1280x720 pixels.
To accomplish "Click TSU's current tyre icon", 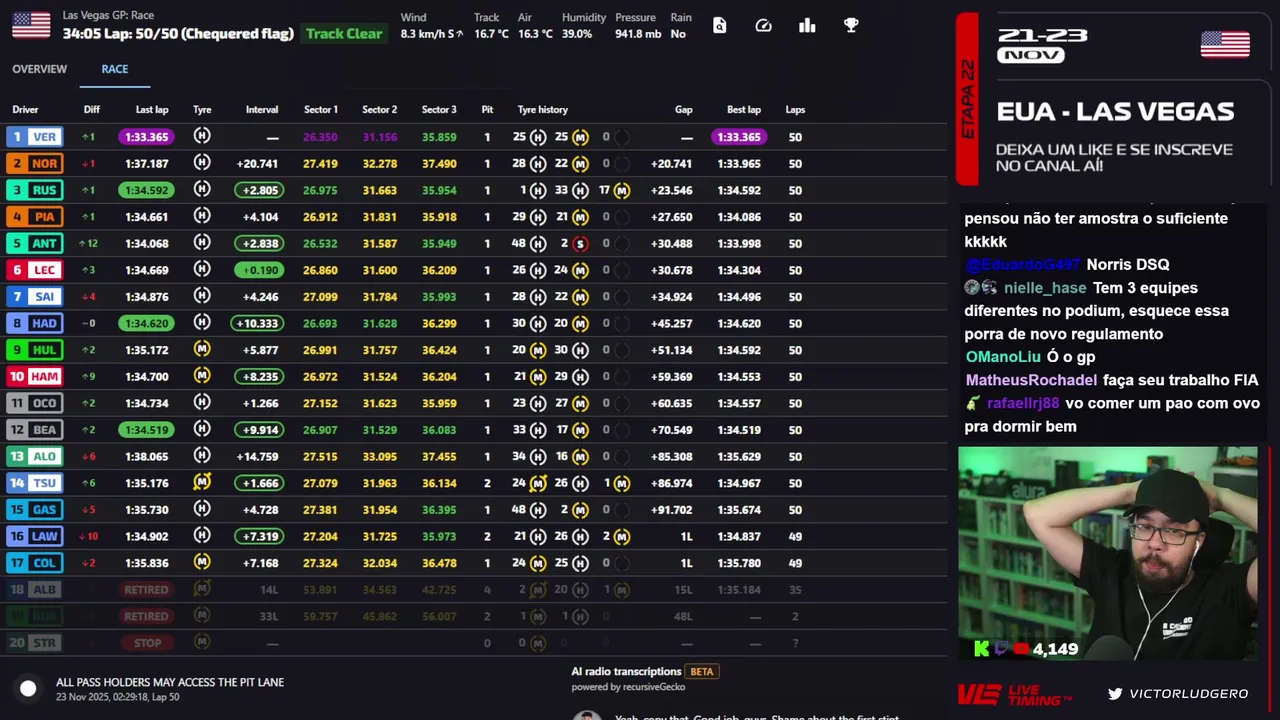I will tap(202, 482).
